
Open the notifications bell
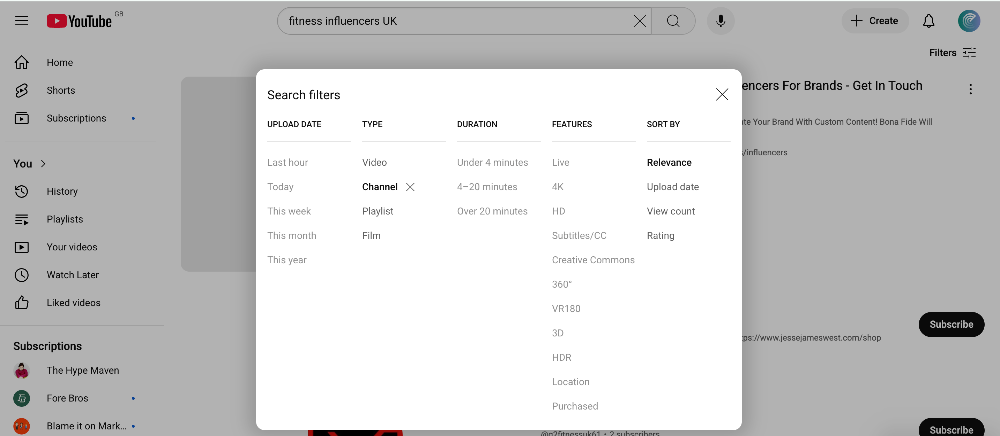929,21
